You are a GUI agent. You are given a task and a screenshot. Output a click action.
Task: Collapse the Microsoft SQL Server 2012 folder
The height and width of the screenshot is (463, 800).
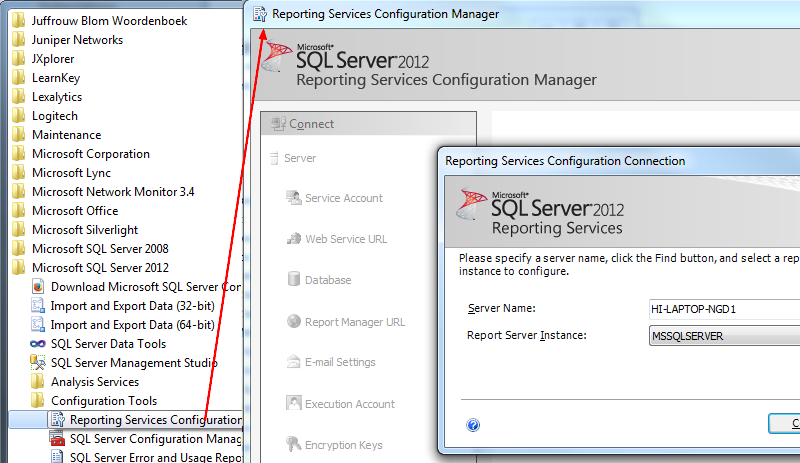click(19, 268)
